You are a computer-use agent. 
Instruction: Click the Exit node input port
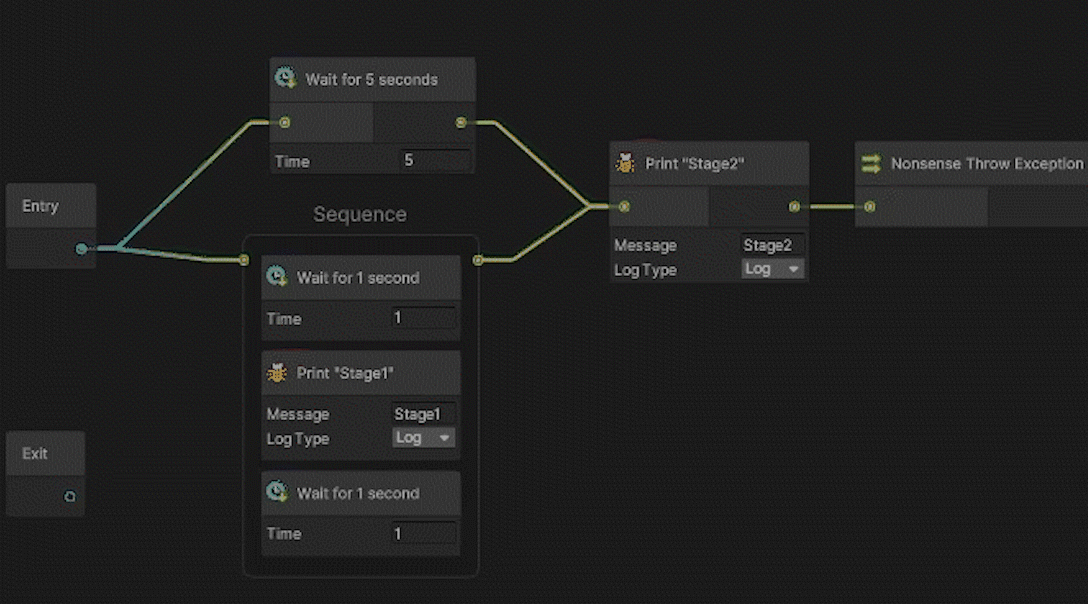pyautogui.click(x=70, y=496)
